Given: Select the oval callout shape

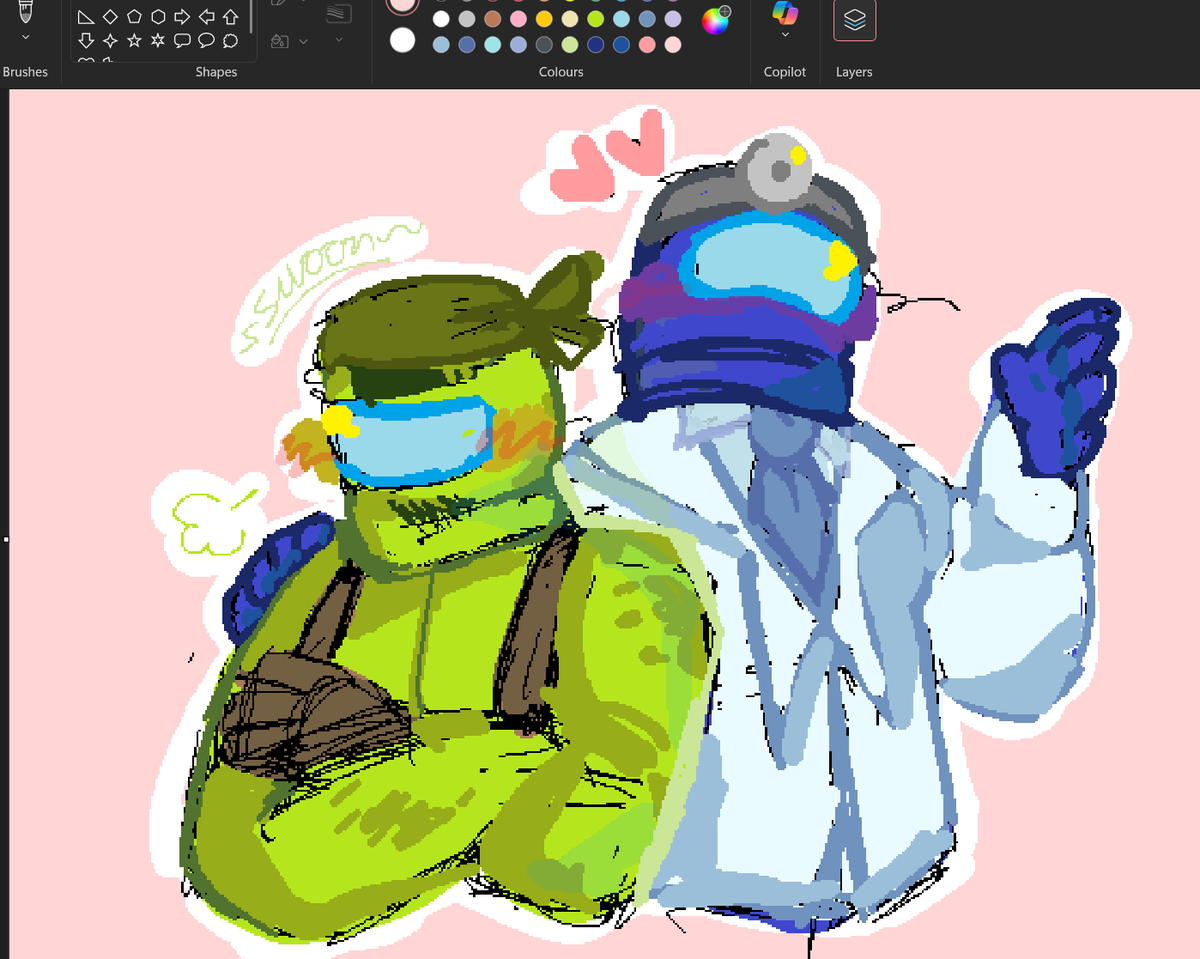Looking at the screenshot, I should (206, 41).
